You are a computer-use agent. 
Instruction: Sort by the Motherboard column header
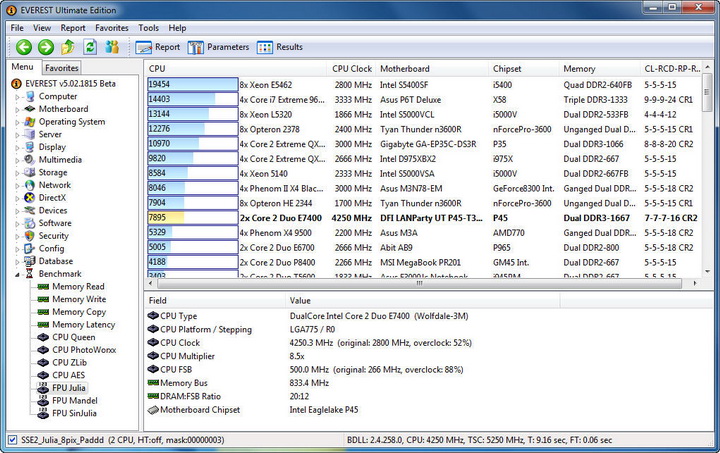pos(432,68)
